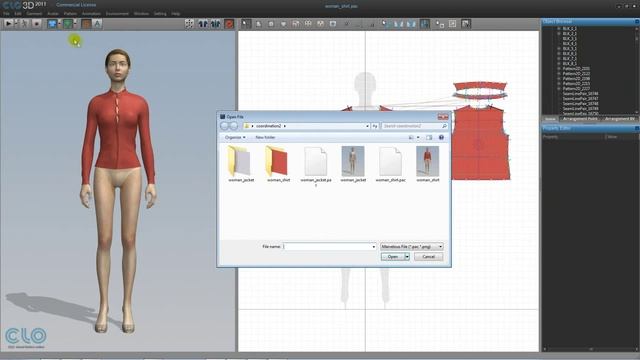Viewport: 640px width, 360px height.
Task: Open the green shirt icon dropdown arrow
Action: tap(75, 24)
